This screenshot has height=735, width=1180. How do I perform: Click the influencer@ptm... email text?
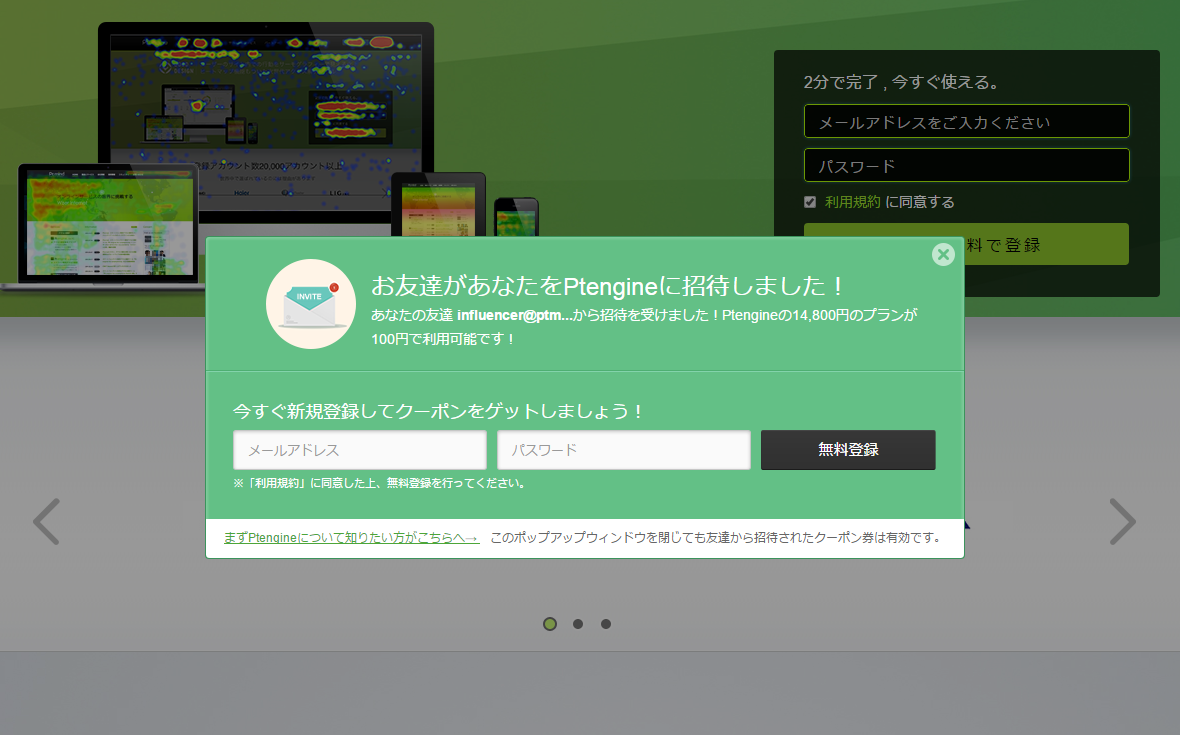click(515, 315)
